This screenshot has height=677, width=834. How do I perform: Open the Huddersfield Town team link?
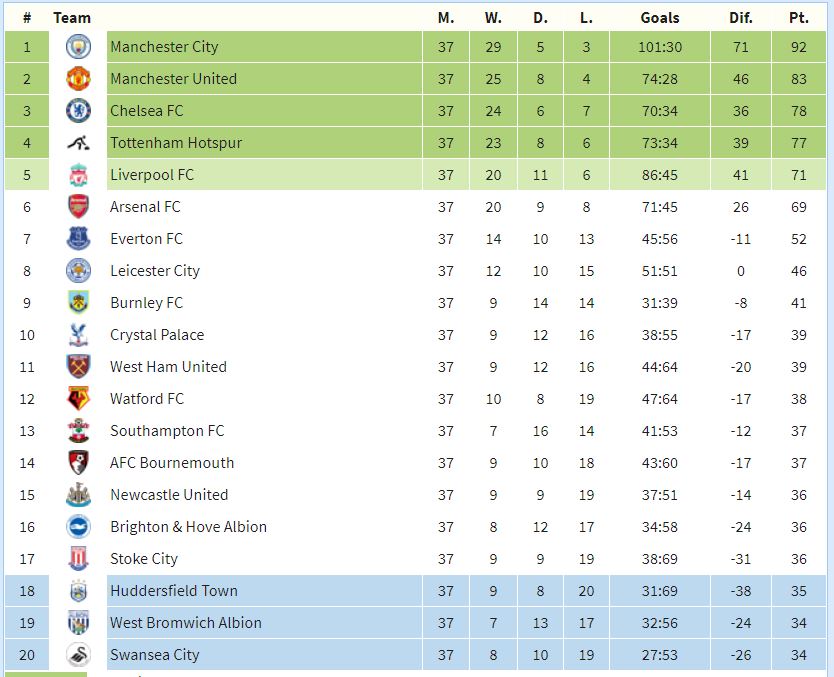174,591
